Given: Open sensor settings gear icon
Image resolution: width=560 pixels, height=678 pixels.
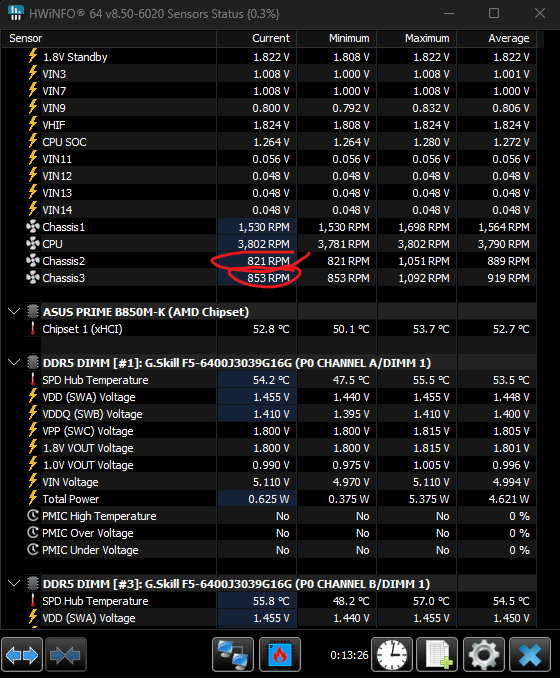Looking at the screenshot, I should (484, 655).
